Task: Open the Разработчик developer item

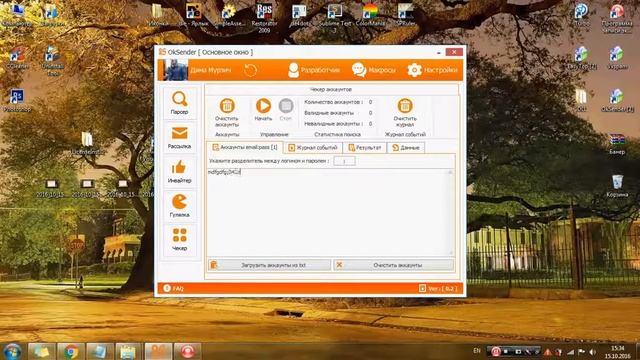Action: 313,70
